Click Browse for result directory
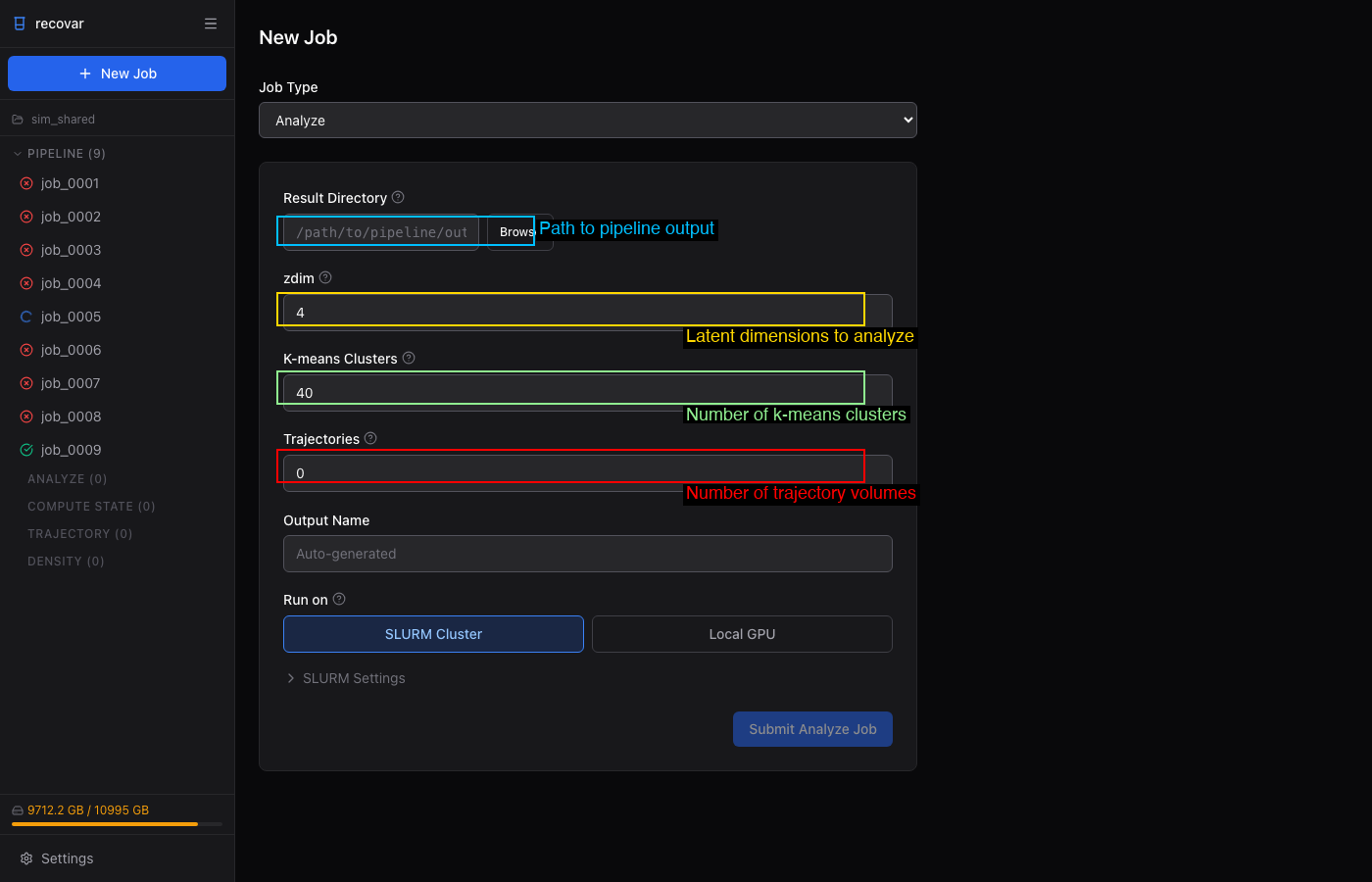The image size is (1372, 882). [x=519, y=232]
